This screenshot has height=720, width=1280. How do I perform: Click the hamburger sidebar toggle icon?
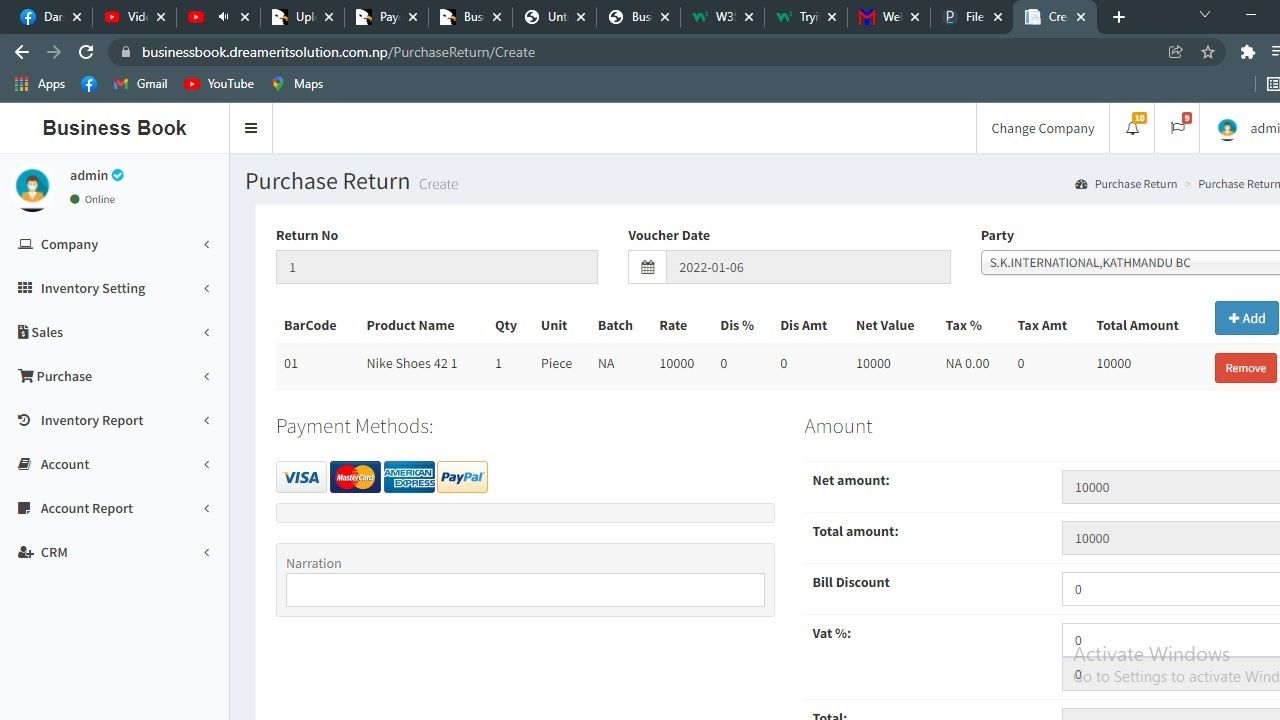click(251, 128)
